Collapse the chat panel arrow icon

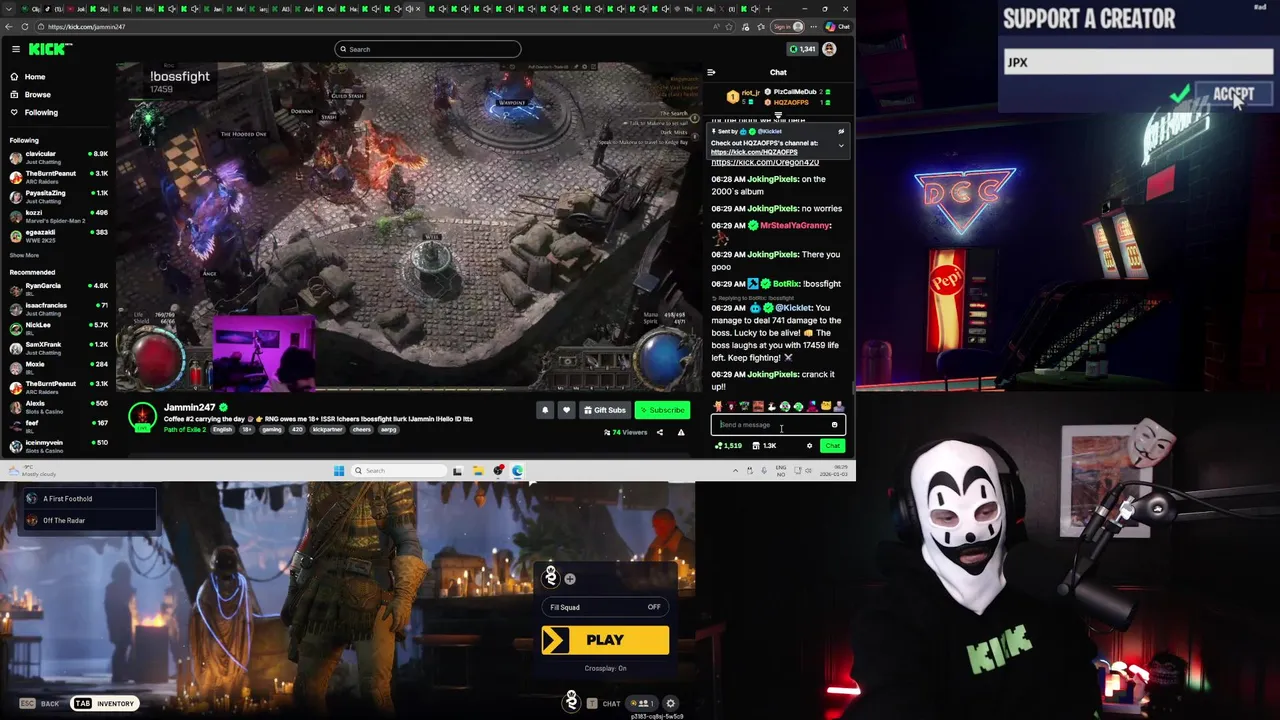(711, 72)
